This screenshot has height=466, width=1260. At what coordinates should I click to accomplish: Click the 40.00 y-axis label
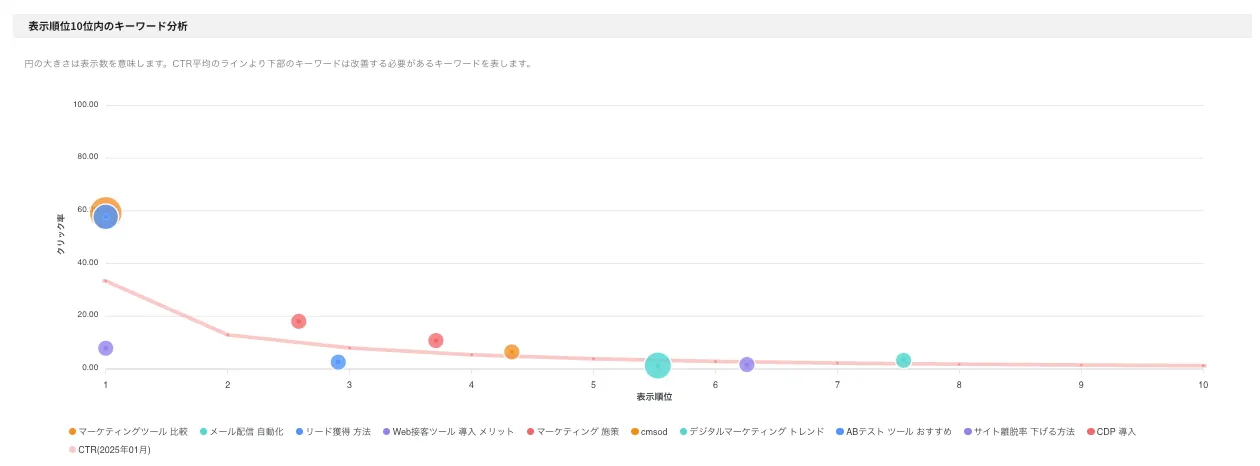(87, 262)
